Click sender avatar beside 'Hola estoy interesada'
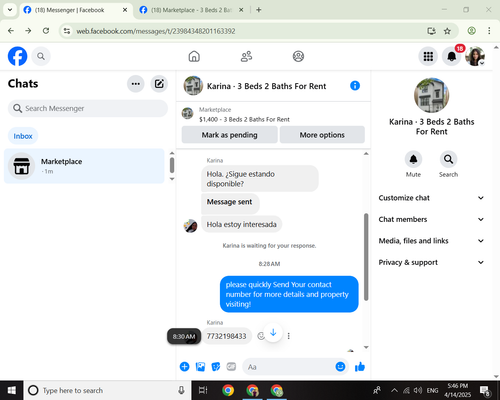Screen dimensions: 500x400 point(190,226)
